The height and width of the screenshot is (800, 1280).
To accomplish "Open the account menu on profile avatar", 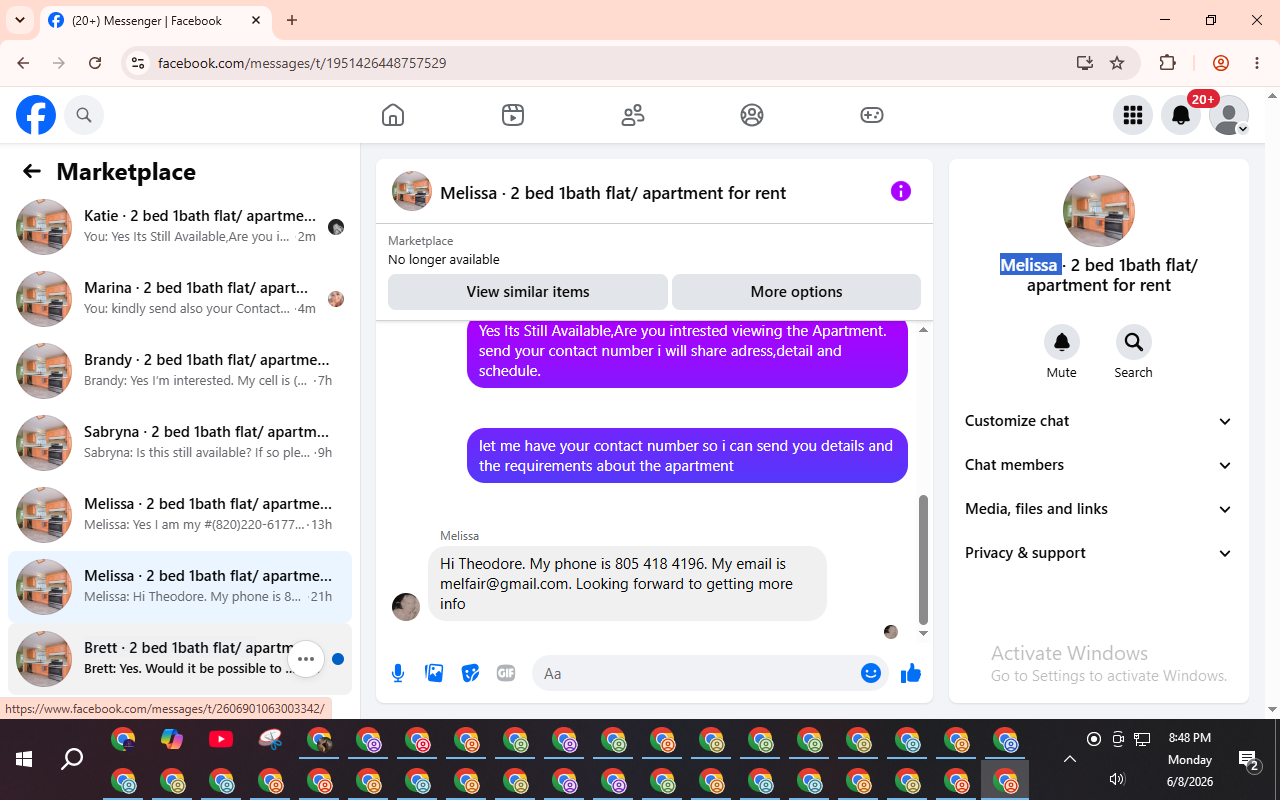I will pos(1229,115).
